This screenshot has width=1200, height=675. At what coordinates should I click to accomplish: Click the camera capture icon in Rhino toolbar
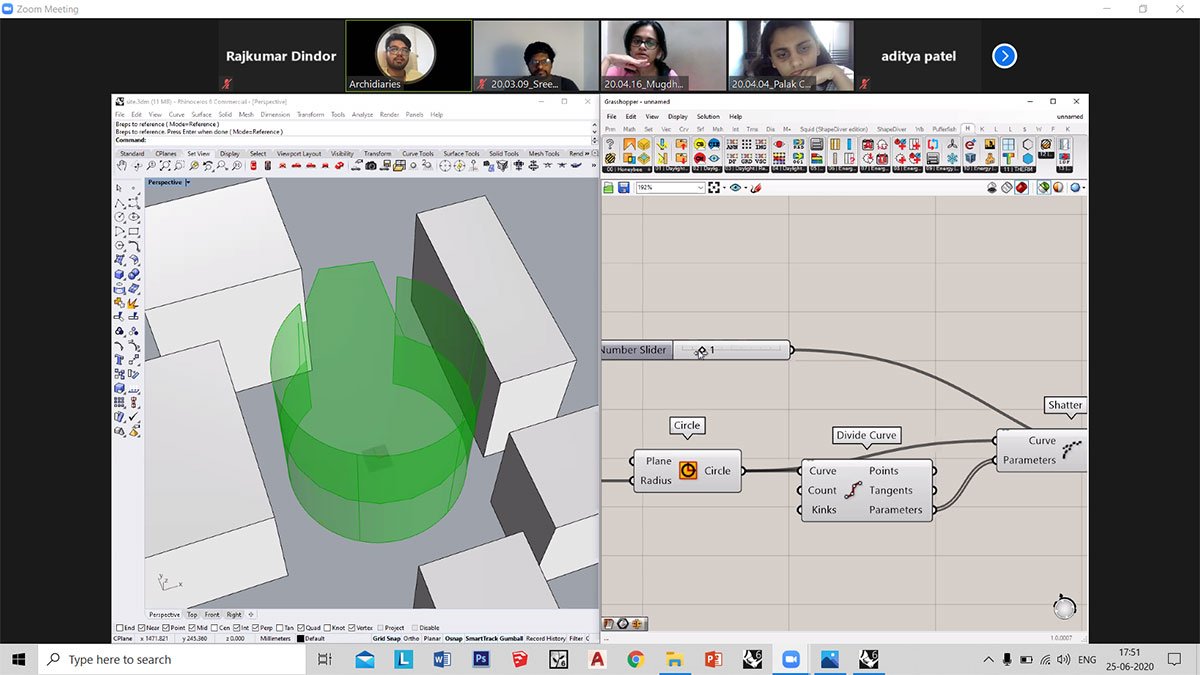tap(371, 166)
